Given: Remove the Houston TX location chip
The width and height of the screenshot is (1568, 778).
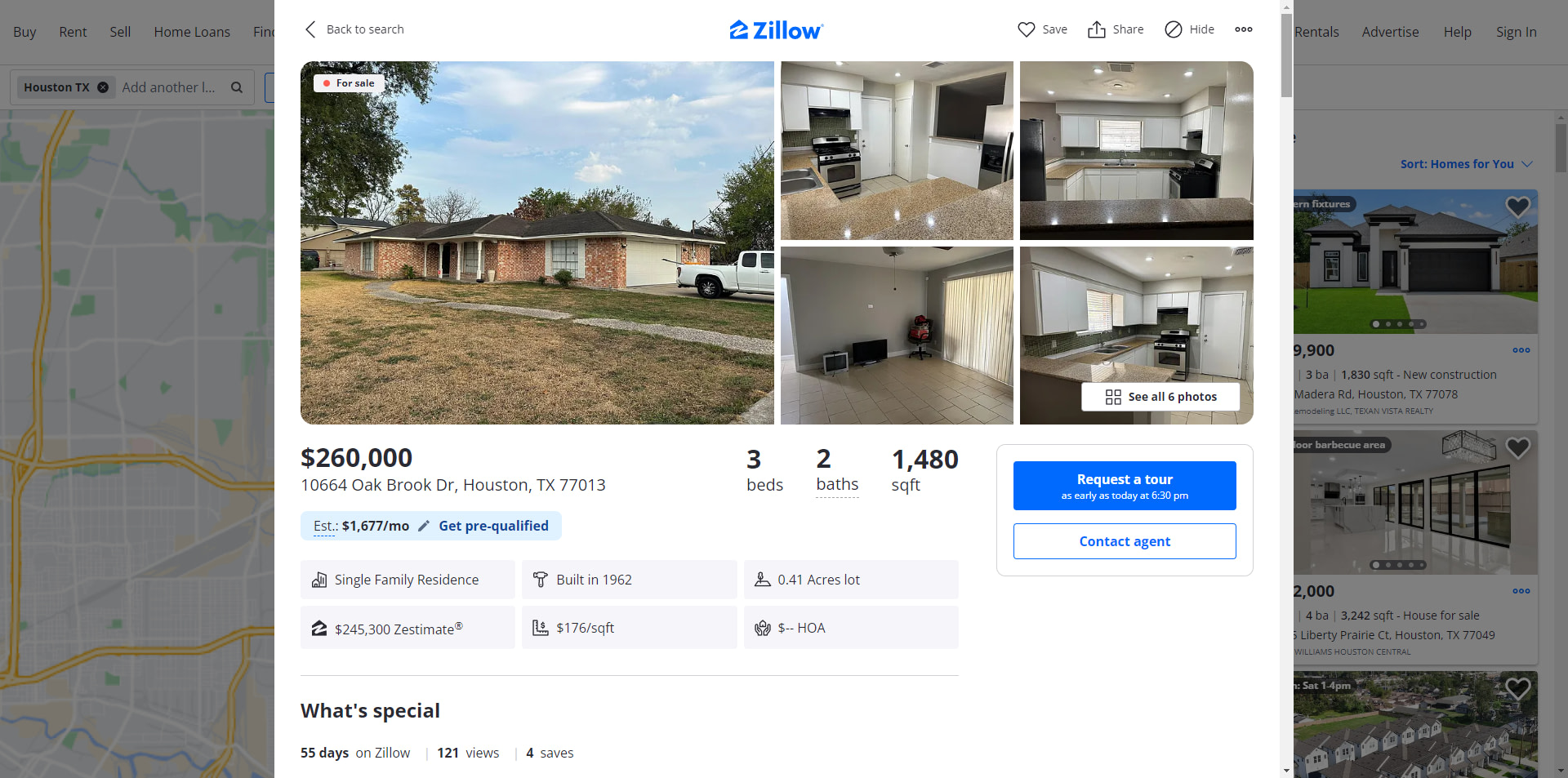Looking at the screenshot, I should pos(103,87).
